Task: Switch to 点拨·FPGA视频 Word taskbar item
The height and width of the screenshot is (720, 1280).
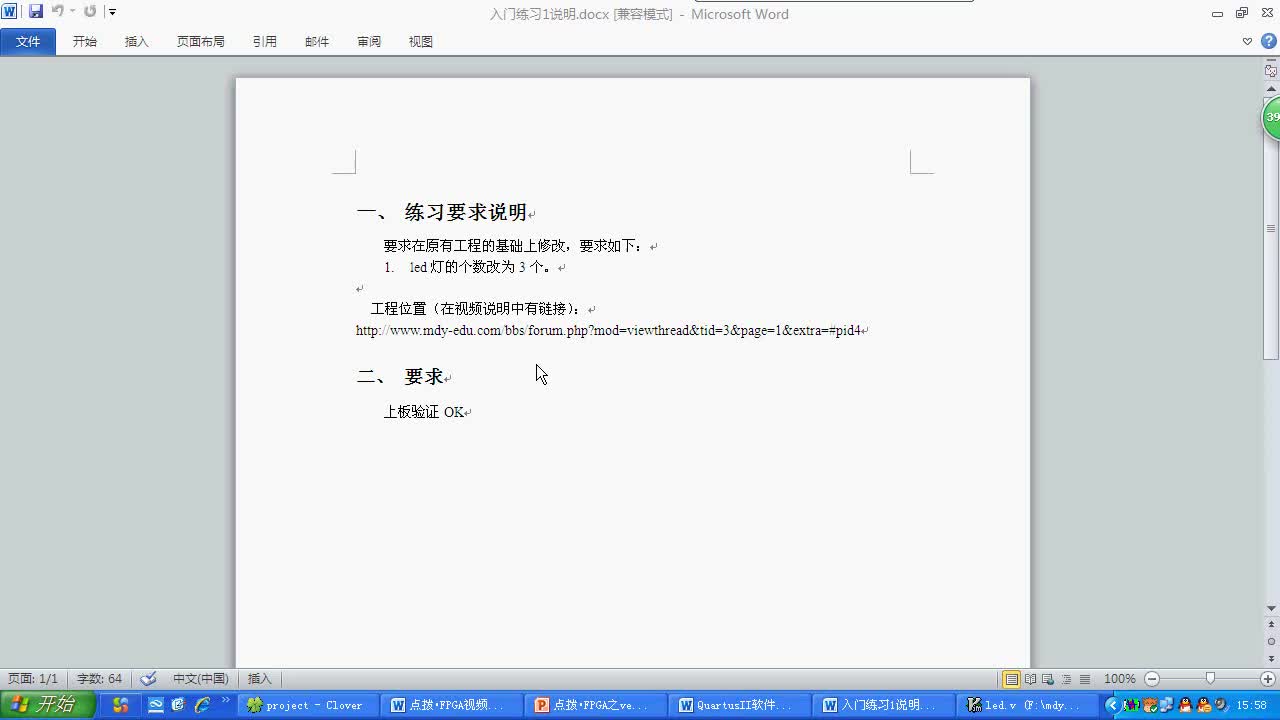Action: [x=454, y=705]
